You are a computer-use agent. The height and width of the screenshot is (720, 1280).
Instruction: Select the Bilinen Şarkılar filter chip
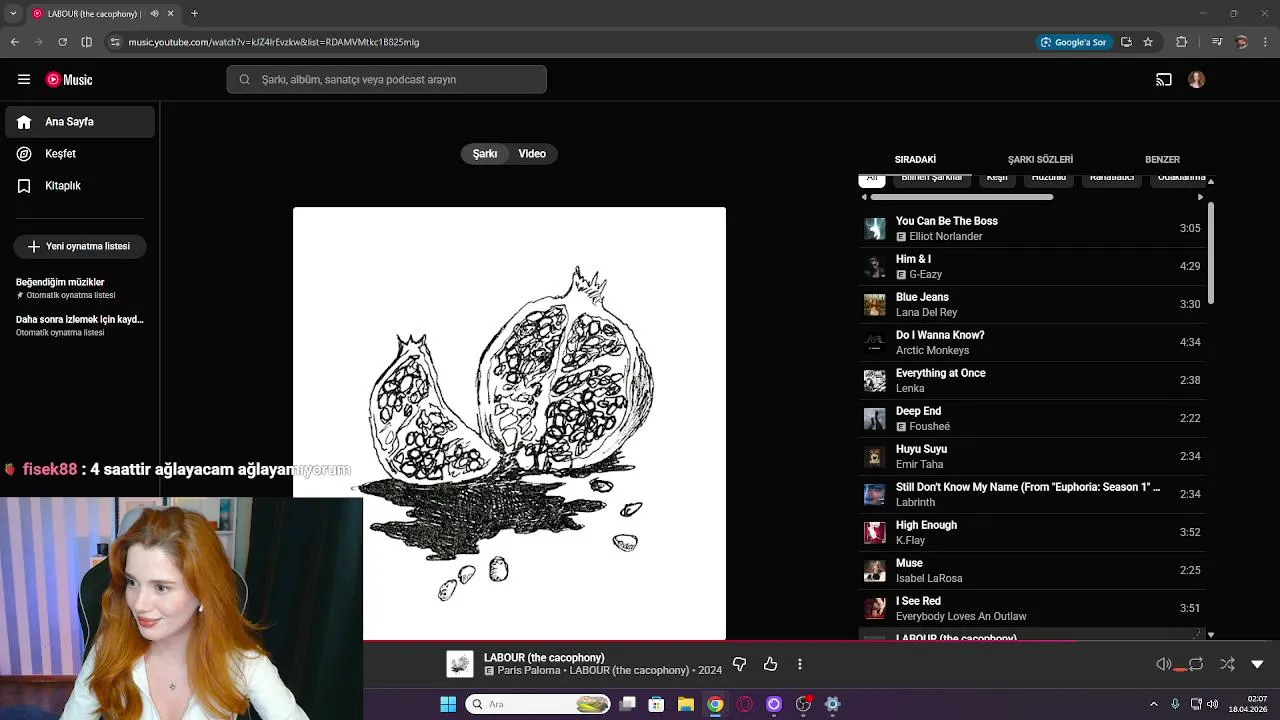click(932, 179)
